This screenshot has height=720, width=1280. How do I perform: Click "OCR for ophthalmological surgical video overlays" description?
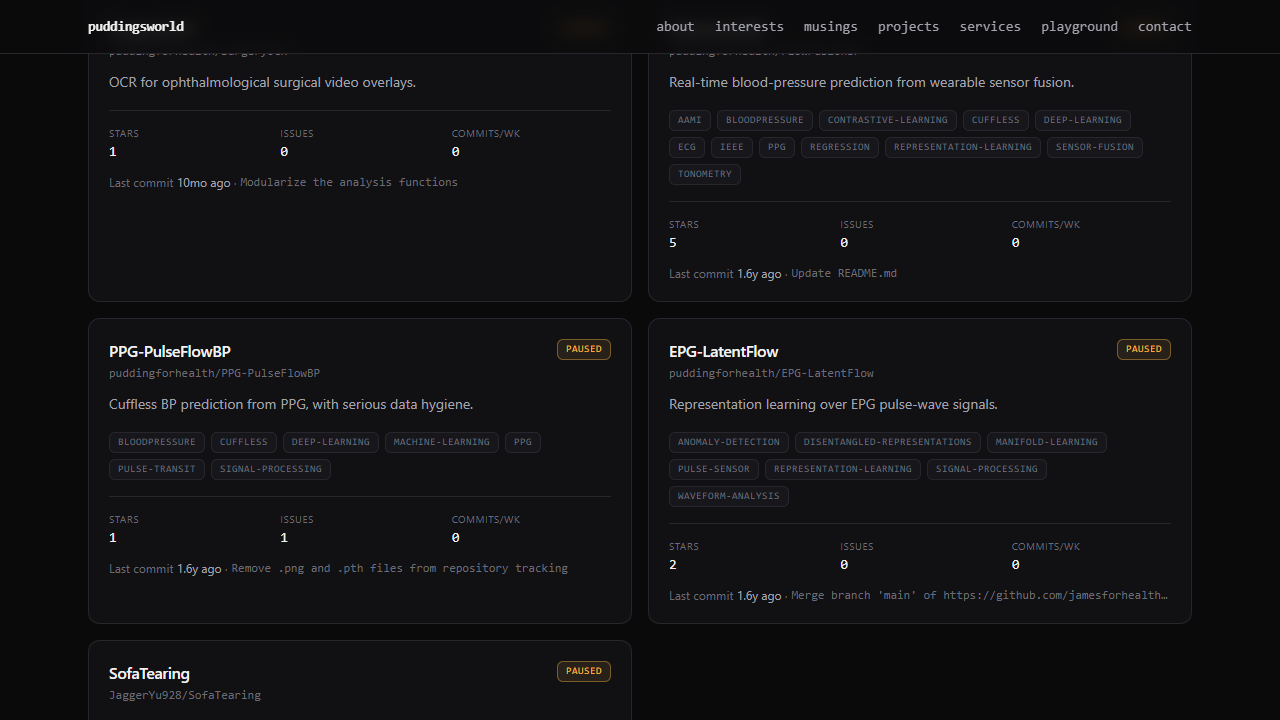[x=262, y=83]
